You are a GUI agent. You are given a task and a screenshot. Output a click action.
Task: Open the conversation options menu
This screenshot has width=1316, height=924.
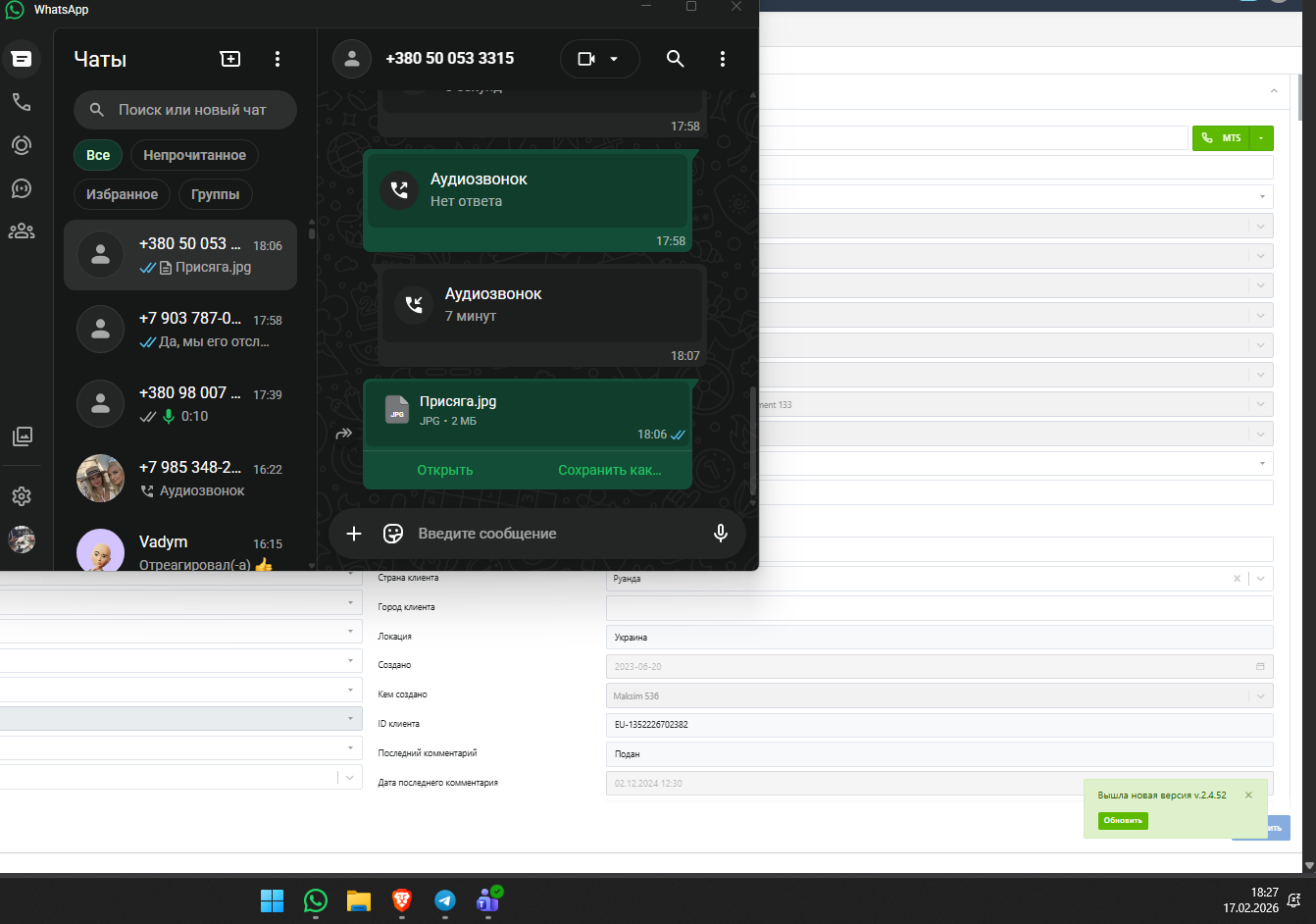click(723, 59)
